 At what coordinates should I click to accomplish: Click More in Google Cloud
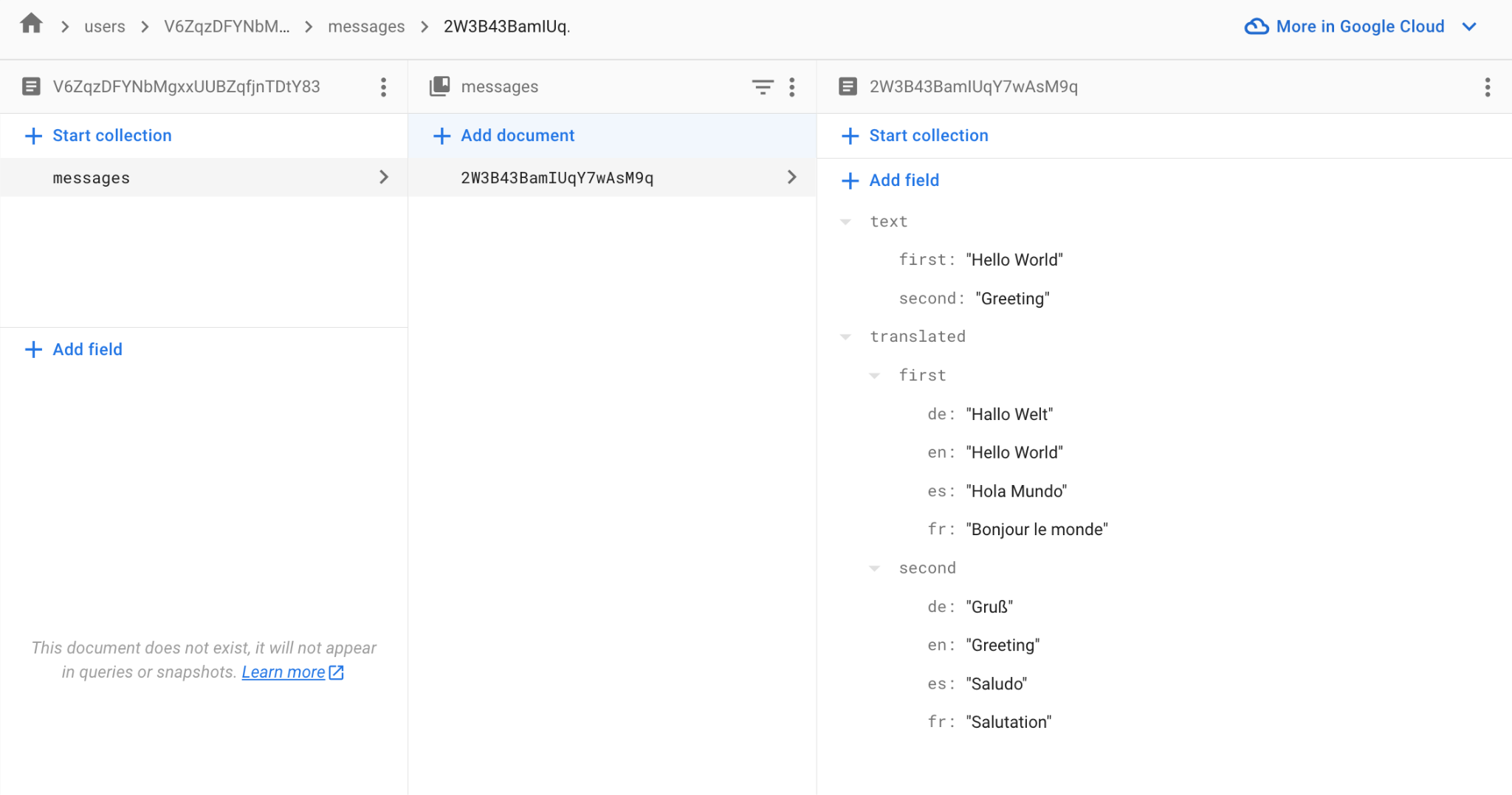1360,27
